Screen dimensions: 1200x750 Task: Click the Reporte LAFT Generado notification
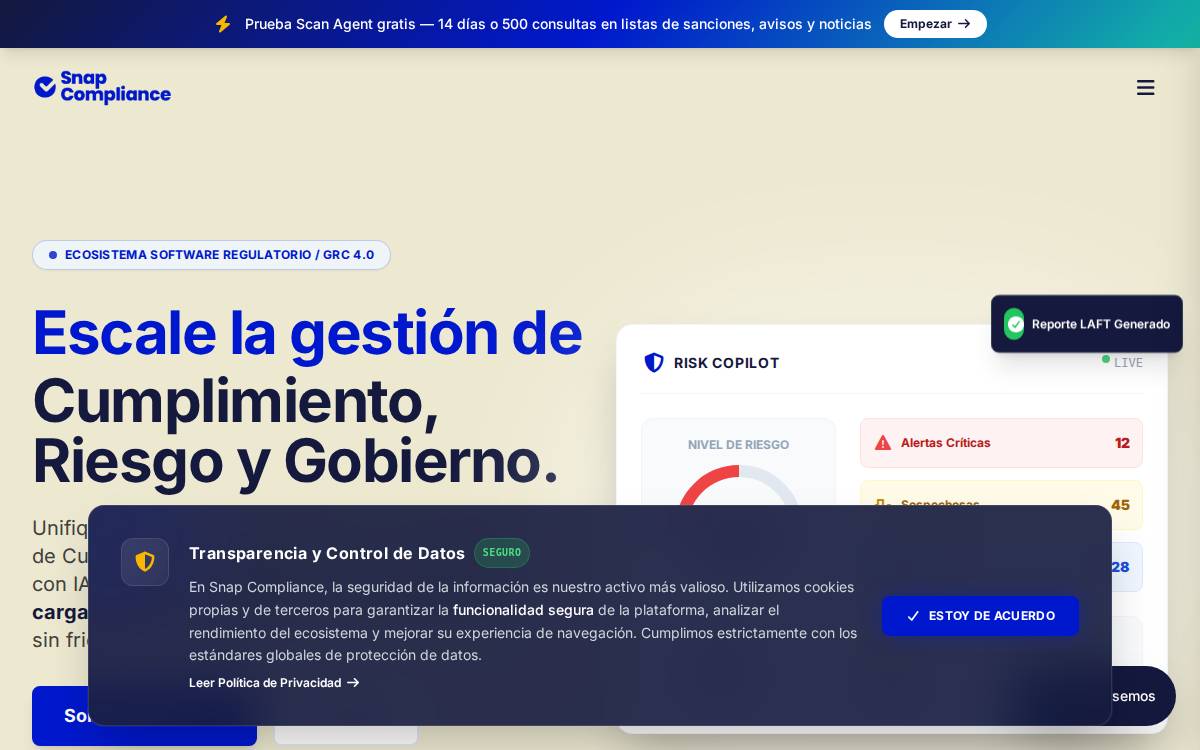click(1087, 324)
